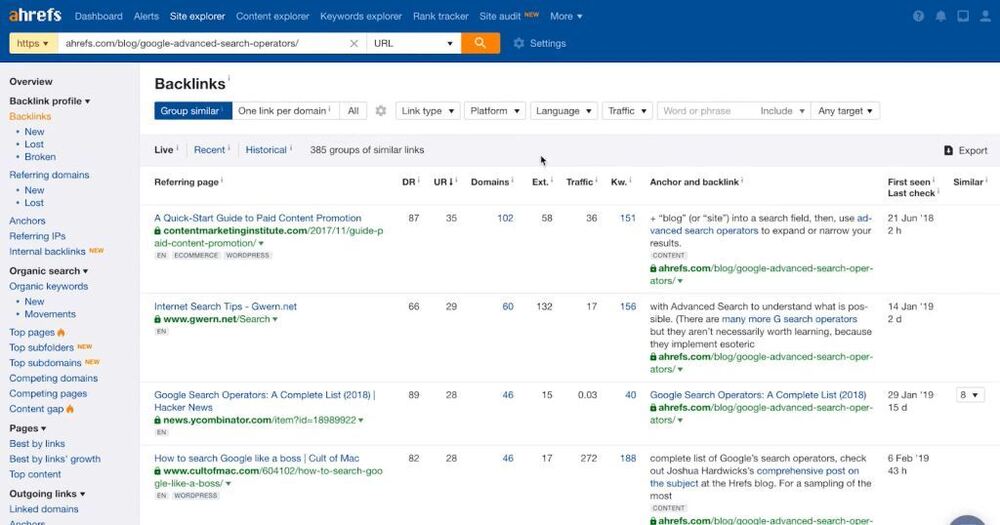Open Site explorer in the top menu

pos(197,16)
